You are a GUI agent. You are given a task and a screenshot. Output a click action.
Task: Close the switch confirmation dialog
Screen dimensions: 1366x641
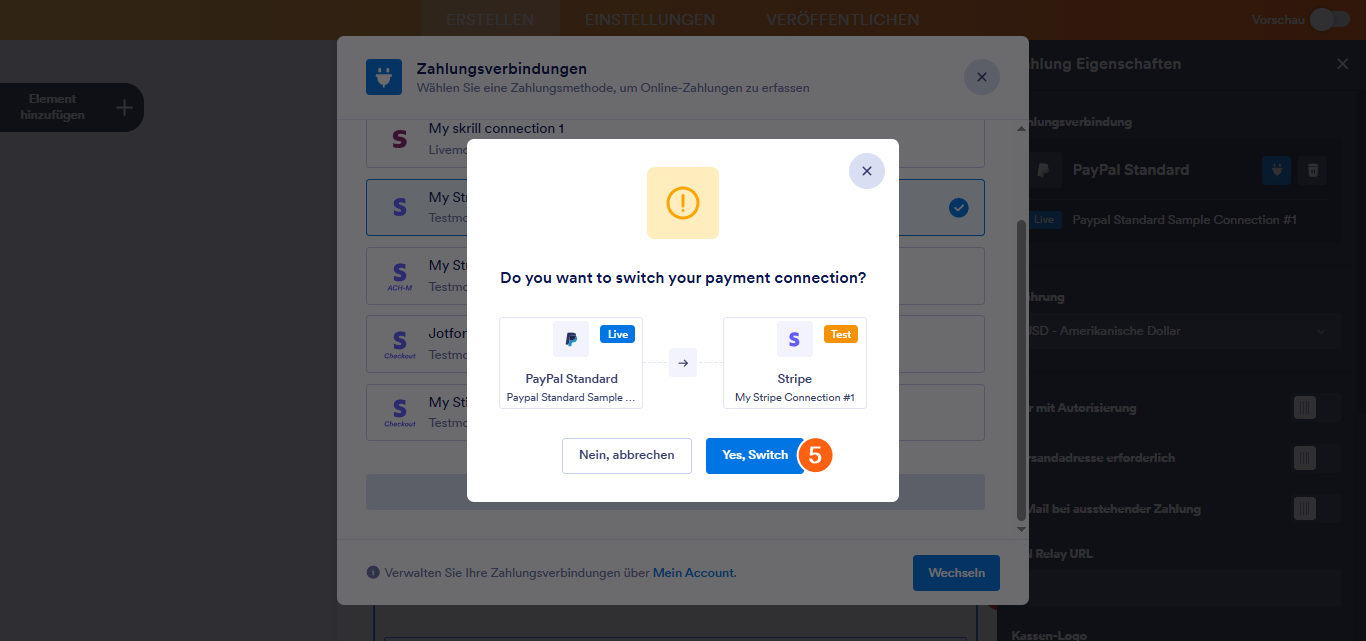pyautogui.click(x=866, y=171)
